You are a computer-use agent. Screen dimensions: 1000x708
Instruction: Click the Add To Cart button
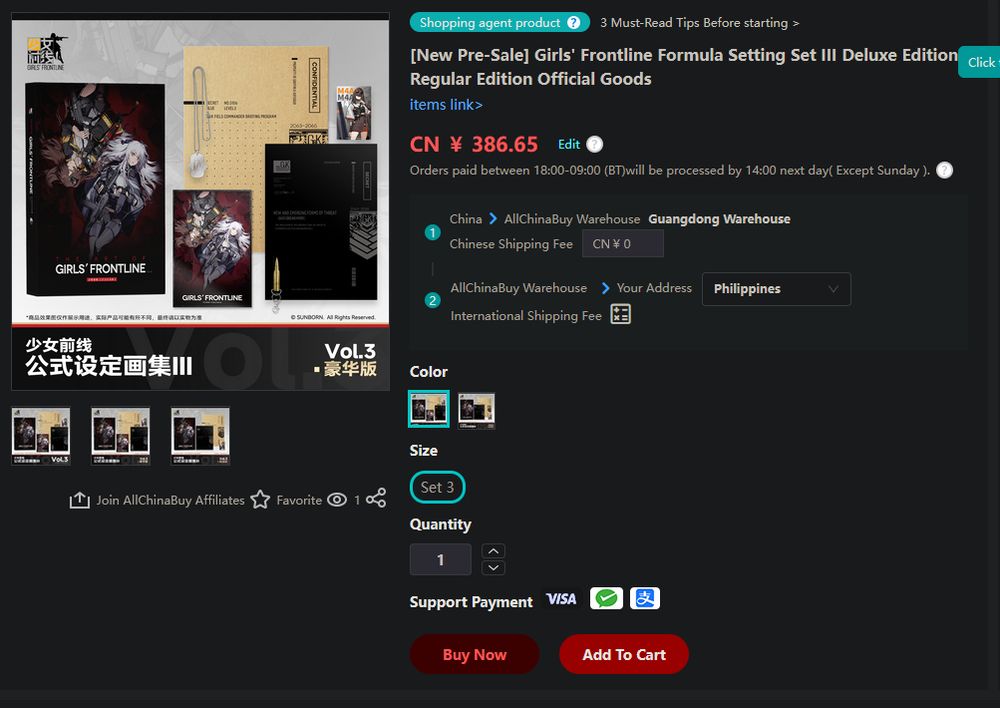click(624, 654)
